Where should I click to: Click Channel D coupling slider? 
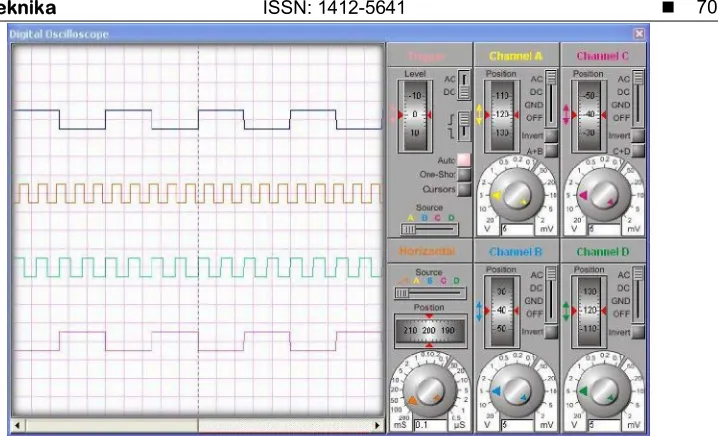(638, 294)
